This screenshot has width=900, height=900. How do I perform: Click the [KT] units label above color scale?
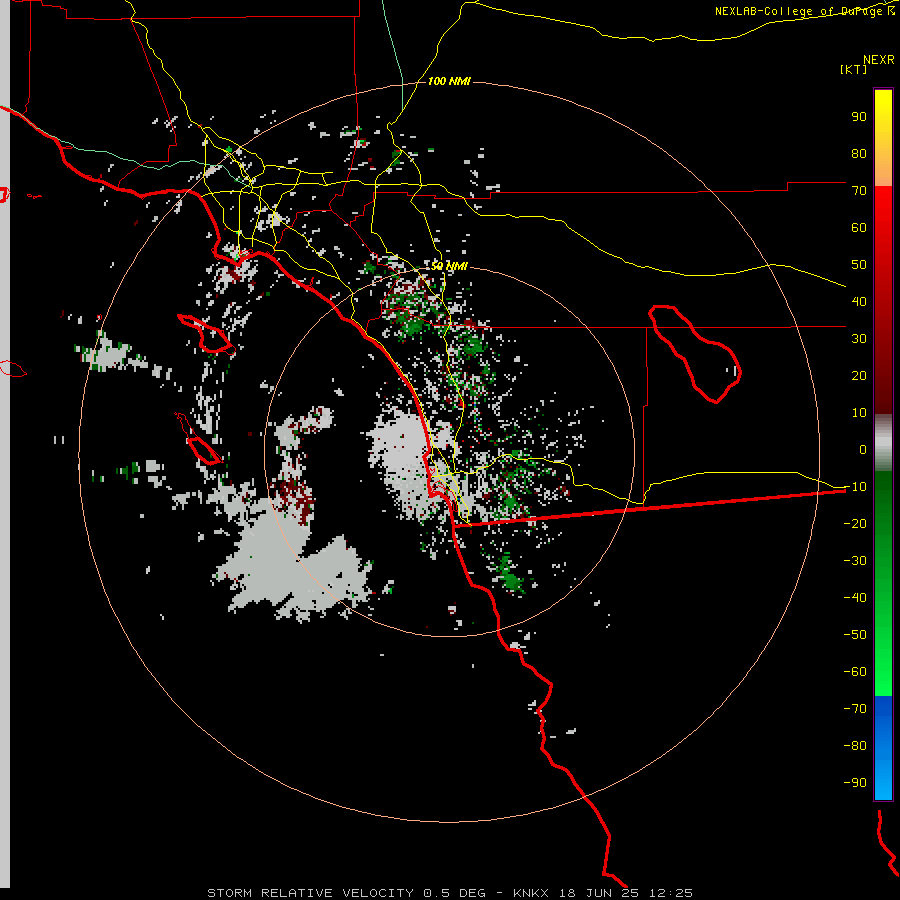point(854,69)
